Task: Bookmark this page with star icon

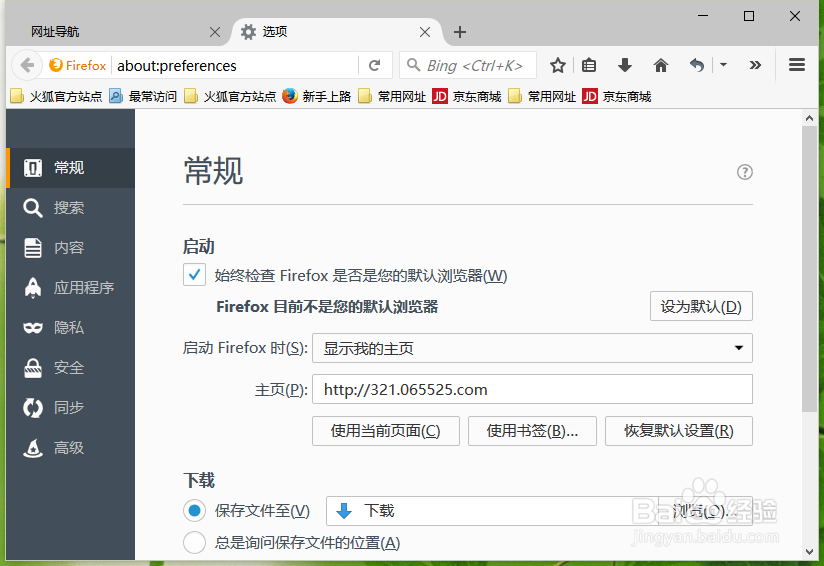Action: [x=558, y=65]
